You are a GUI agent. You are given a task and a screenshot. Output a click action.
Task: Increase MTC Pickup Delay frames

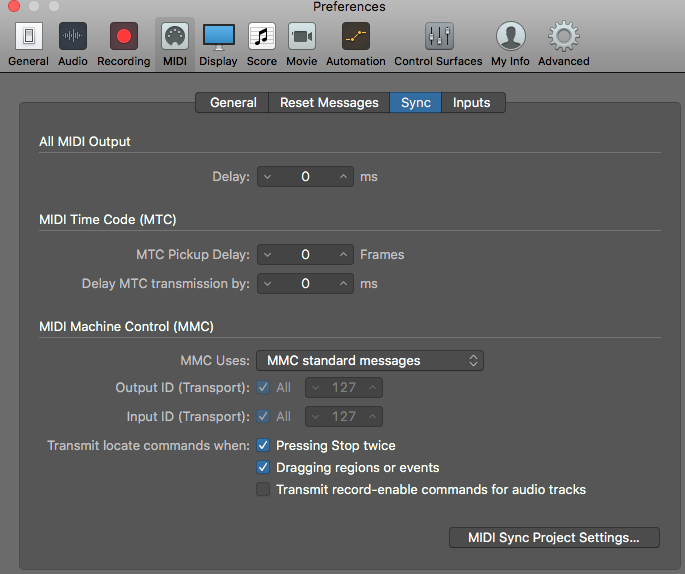343,255
